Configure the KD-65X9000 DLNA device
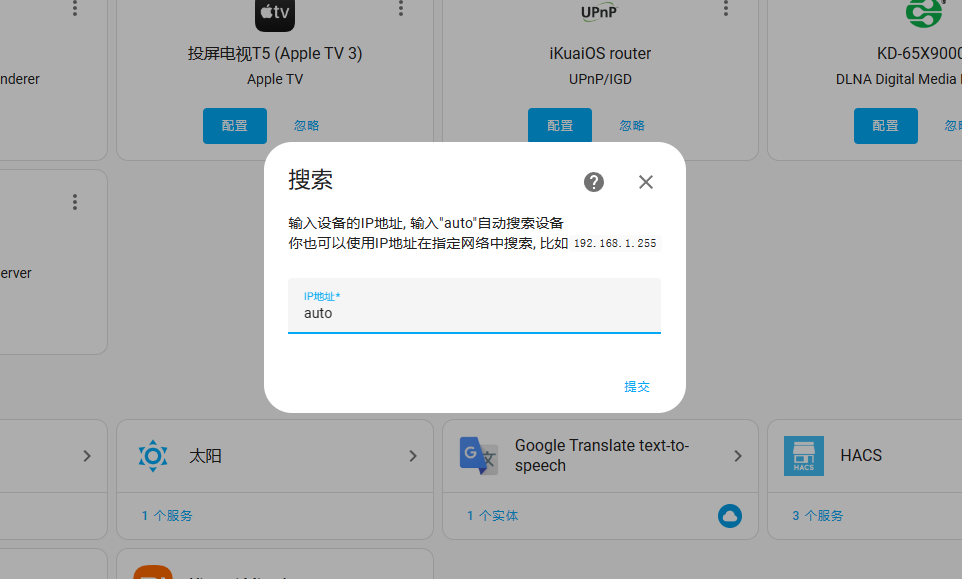 pyautogui.click(x=885, y=126)
